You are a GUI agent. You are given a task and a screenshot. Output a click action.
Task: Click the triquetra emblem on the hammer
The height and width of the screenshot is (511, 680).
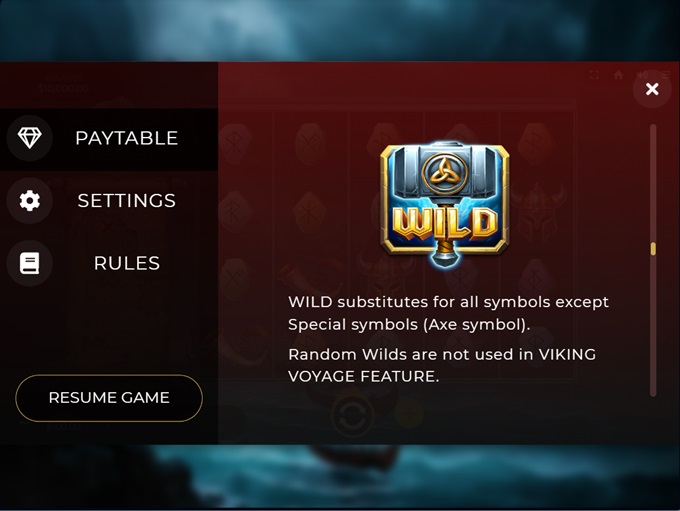[x=445, y=174]
